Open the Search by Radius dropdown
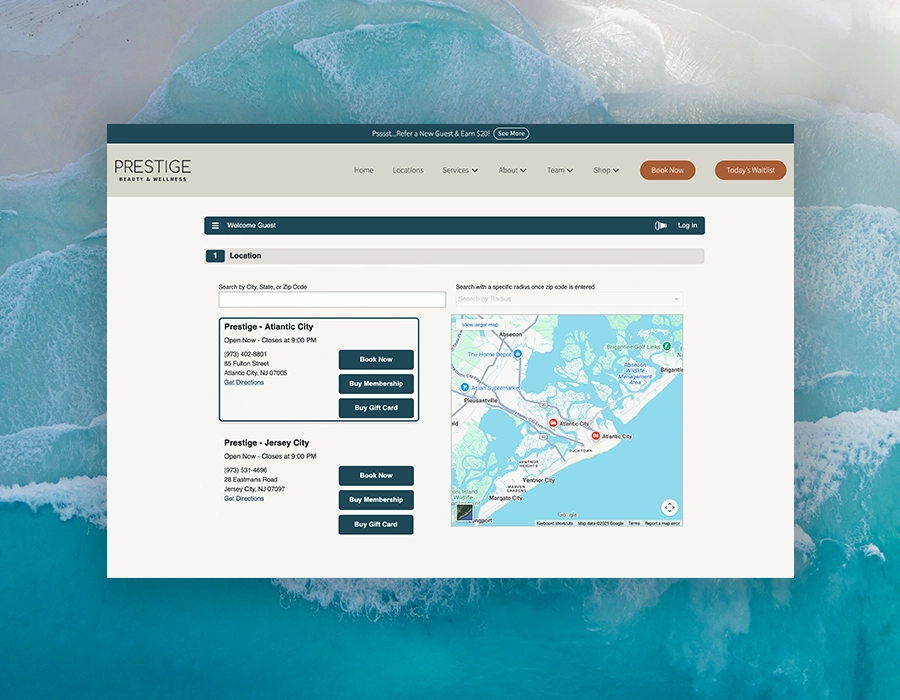900x700 pixels. pos(569,299)
